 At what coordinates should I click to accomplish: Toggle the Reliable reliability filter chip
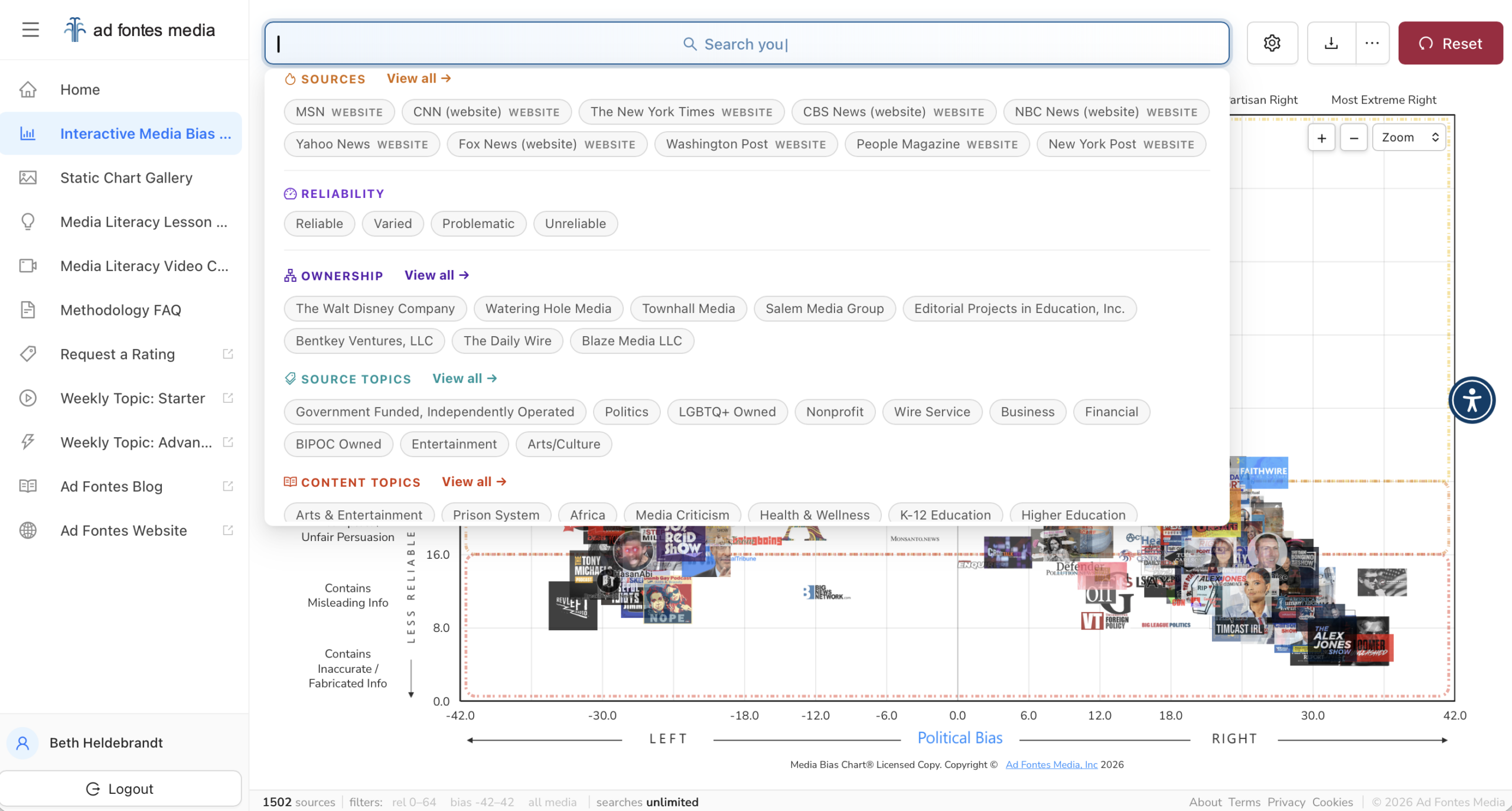[319, 223]
